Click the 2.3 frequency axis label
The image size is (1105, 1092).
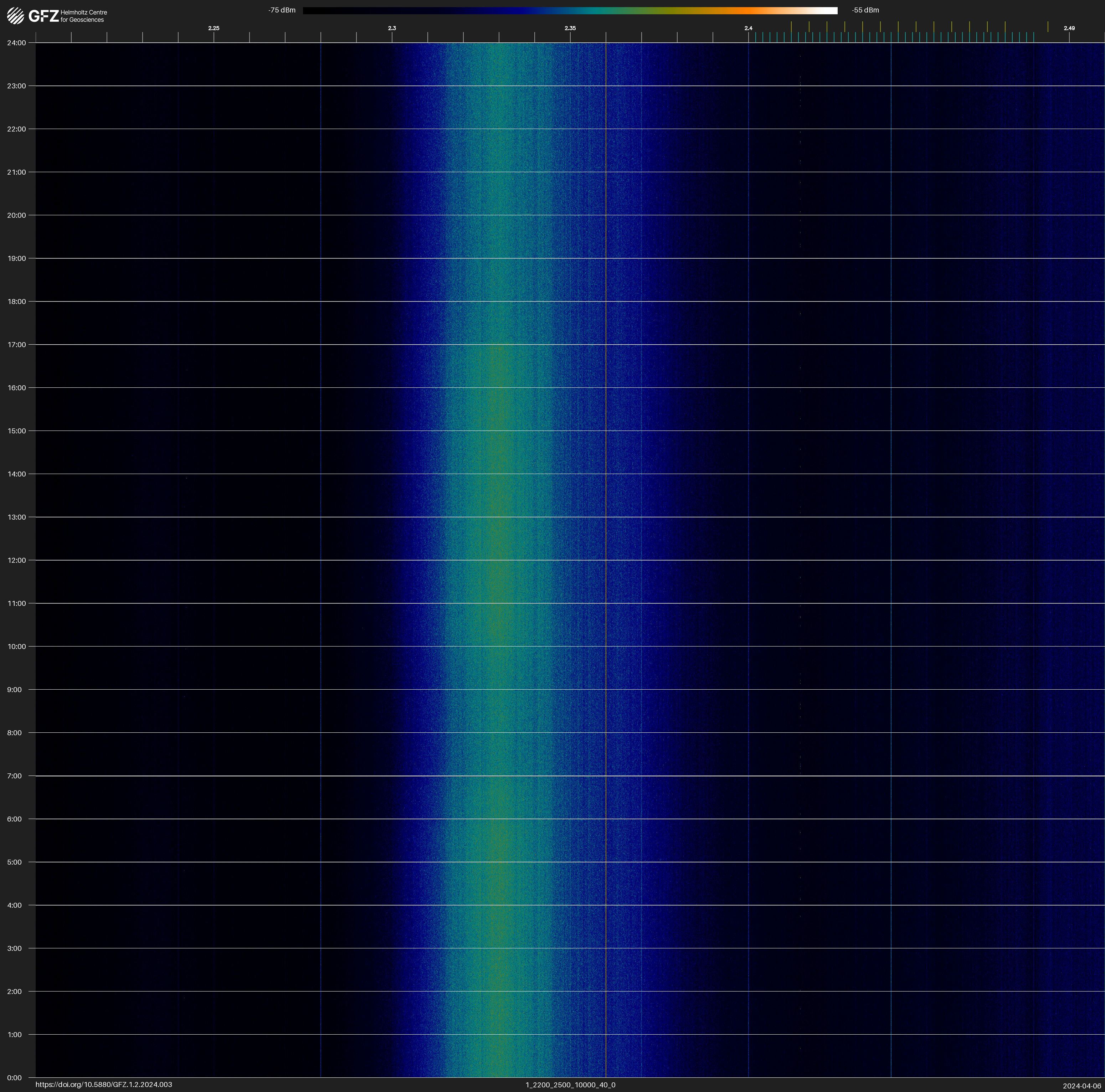[392, 28]
